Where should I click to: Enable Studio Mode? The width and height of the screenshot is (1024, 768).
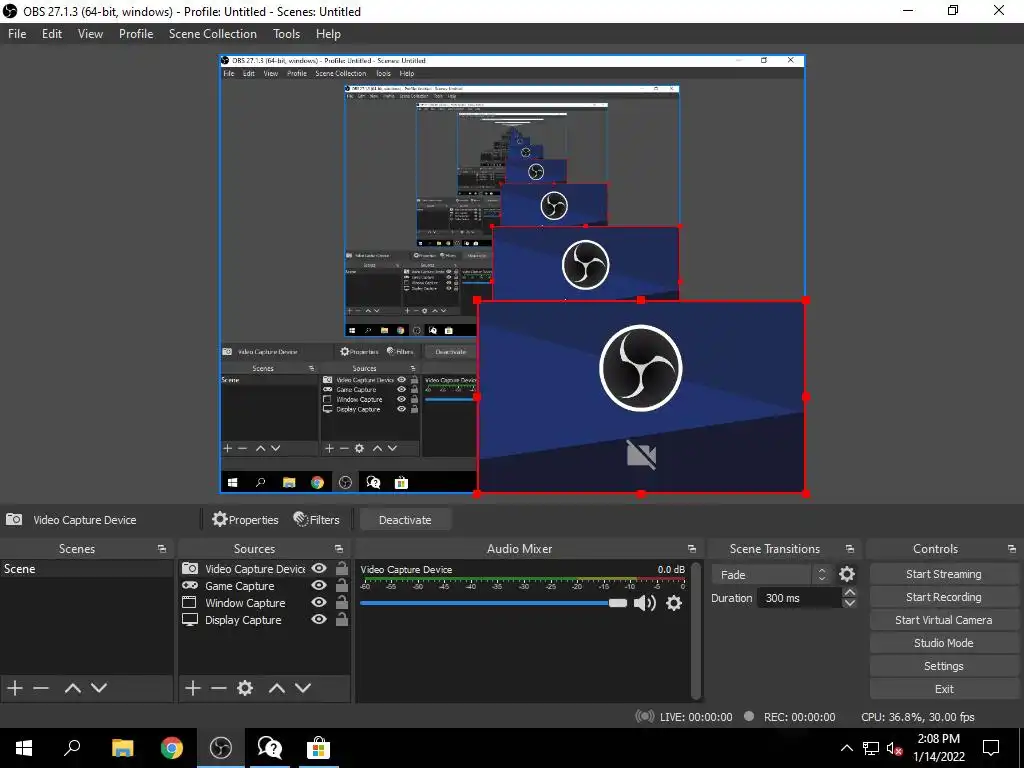click(943, 643)
